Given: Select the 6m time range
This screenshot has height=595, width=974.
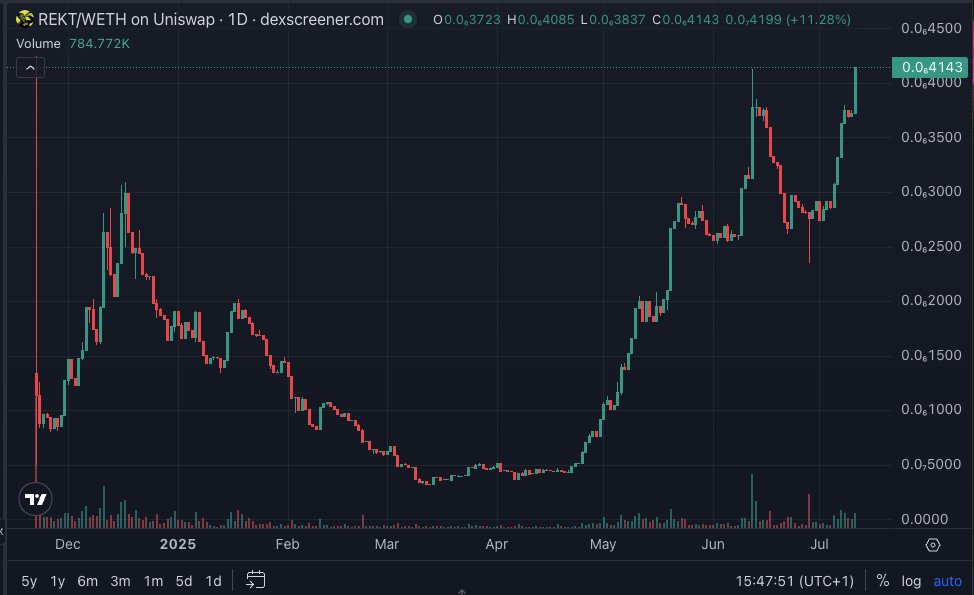Looking at the screenshot, I should tap(87, 581).
